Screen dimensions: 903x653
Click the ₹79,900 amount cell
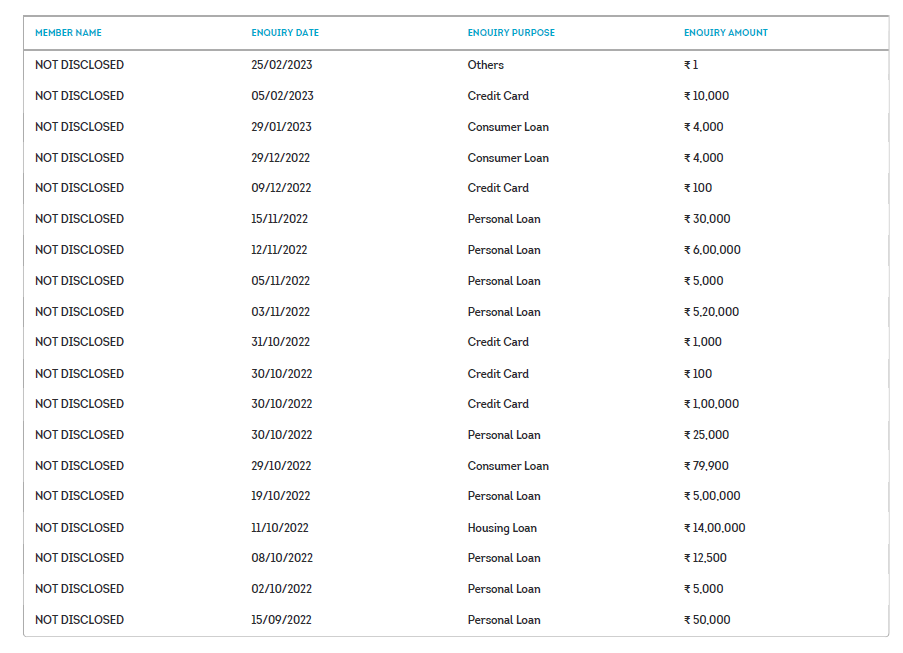tap(706, 466)
